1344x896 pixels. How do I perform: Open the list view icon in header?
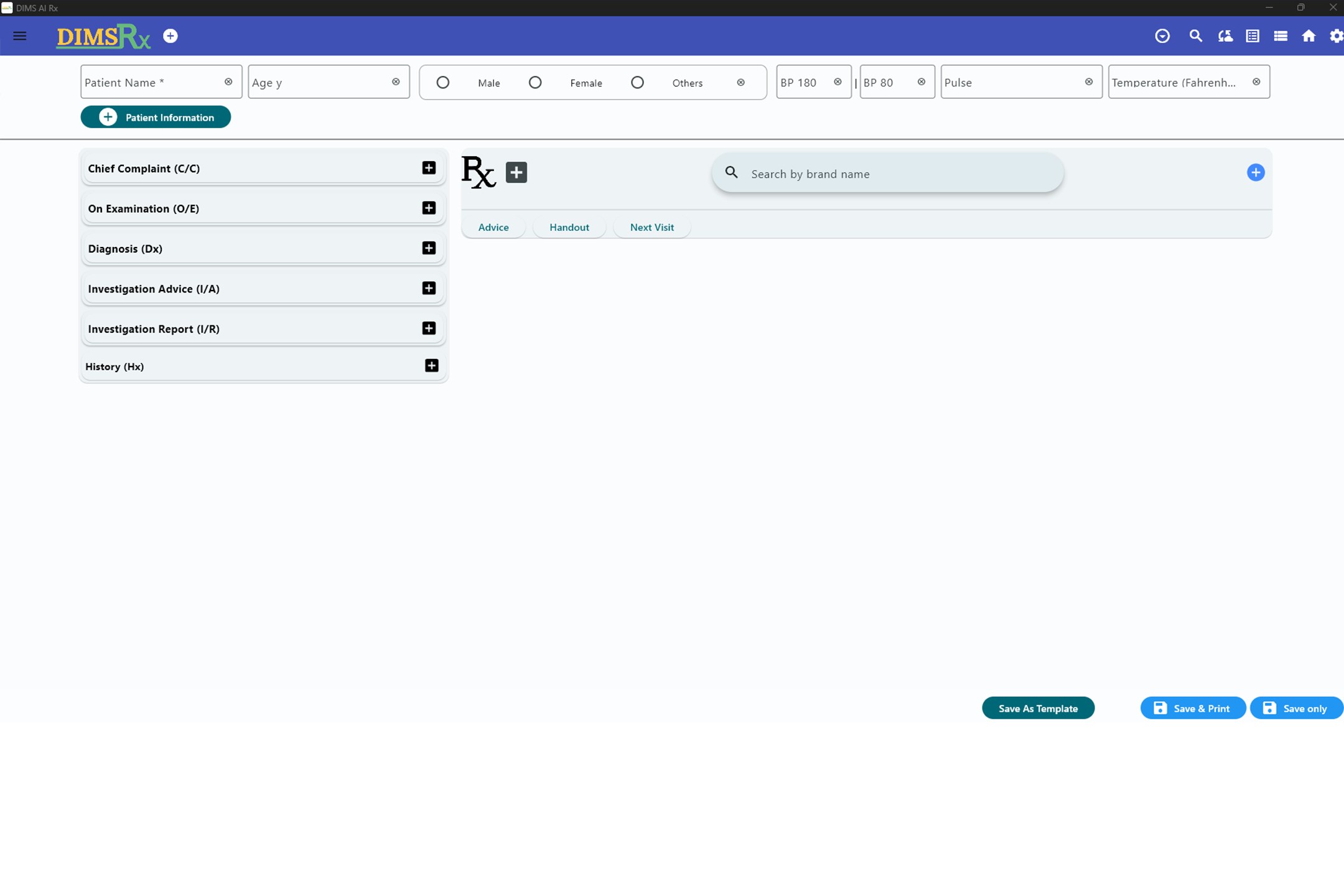tap(1281, 36)
